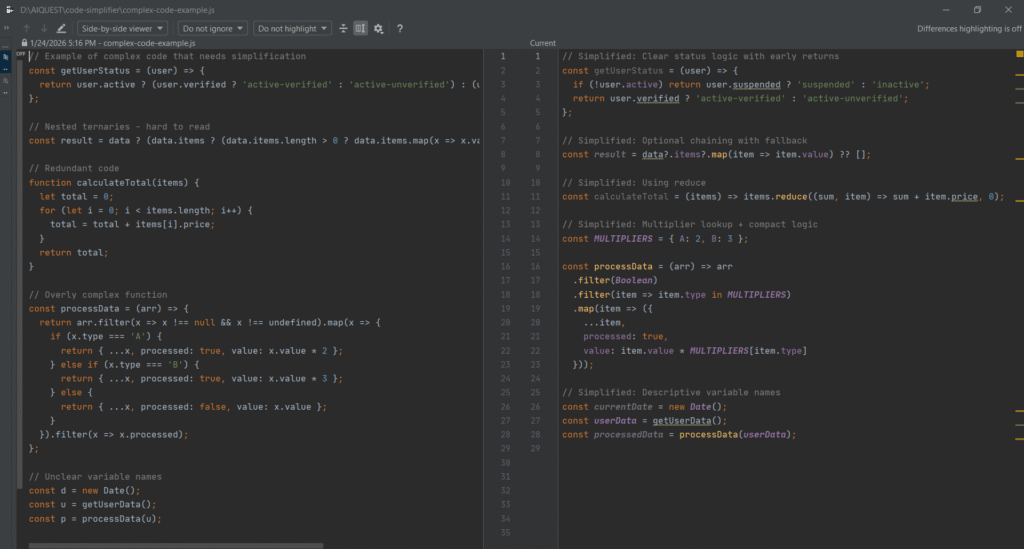Toggle the OFF indicator in left gutter
The height and width of the screenshot is (549, 1024).
[x=21, y=55]
